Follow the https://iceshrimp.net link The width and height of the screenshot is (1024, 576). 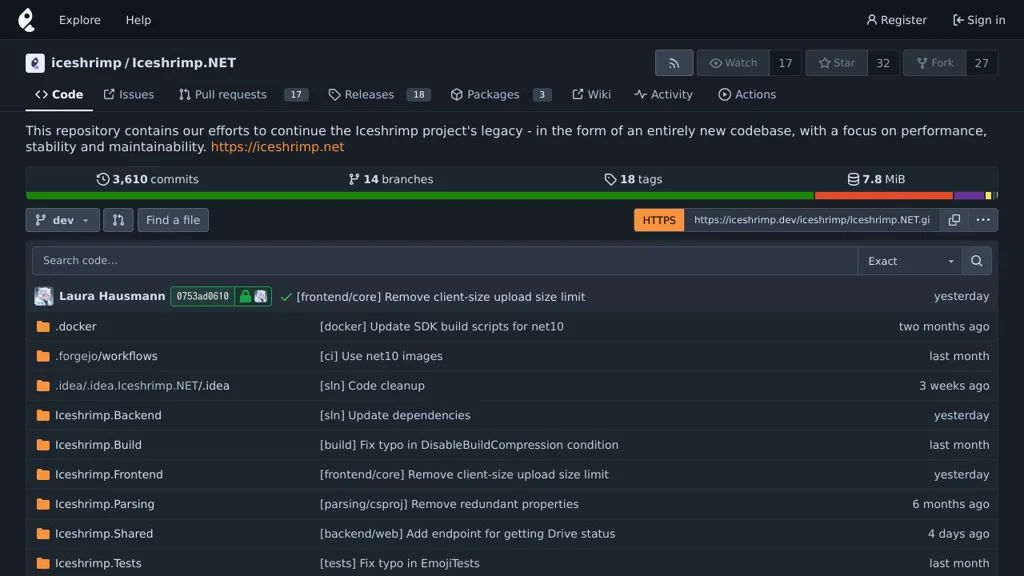point(277,147)
